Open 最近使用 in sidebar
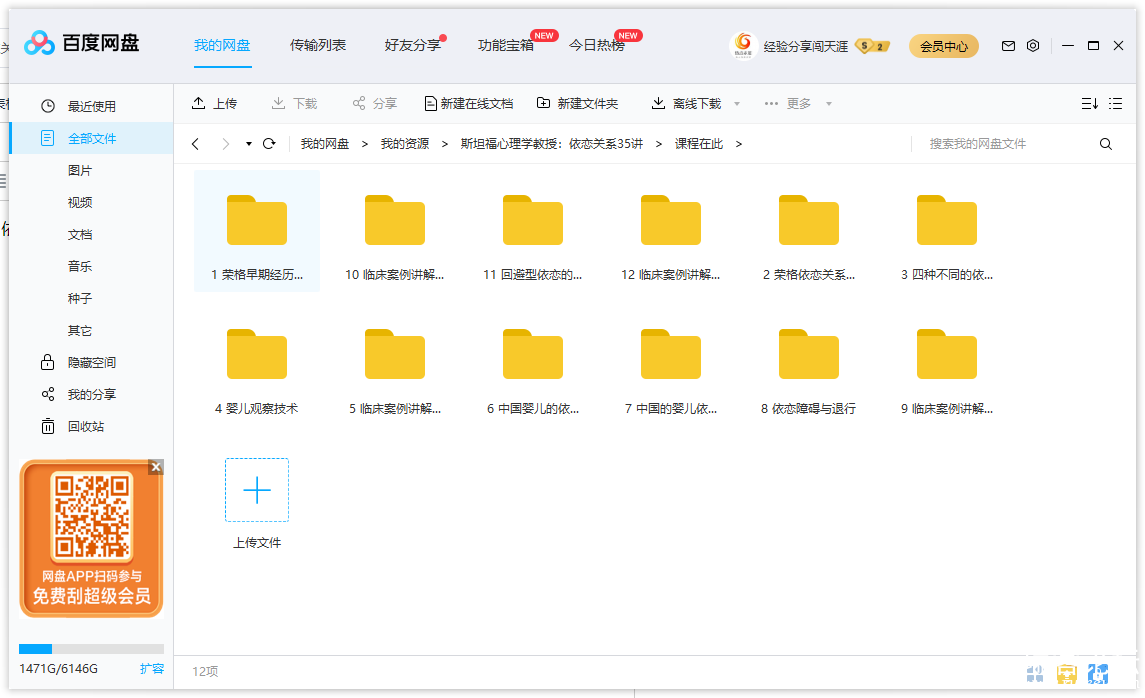1145x698 pixels. [91, 106]
